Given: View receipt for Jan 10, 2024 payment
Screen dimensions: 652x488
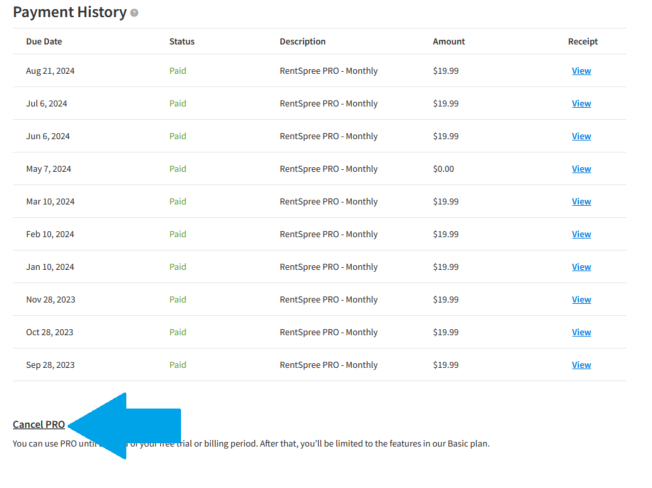Looking at the screenshot, I should tap(581, 267).
